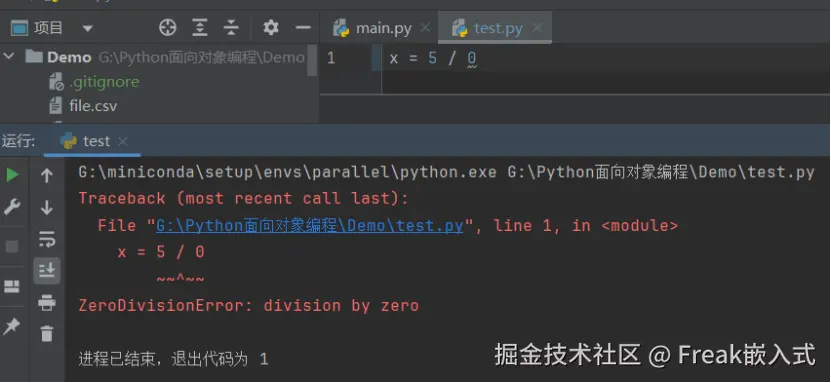This screenshot has height=383, width=831.
Task: Rerun test with green play button
Action: point(12,175)
